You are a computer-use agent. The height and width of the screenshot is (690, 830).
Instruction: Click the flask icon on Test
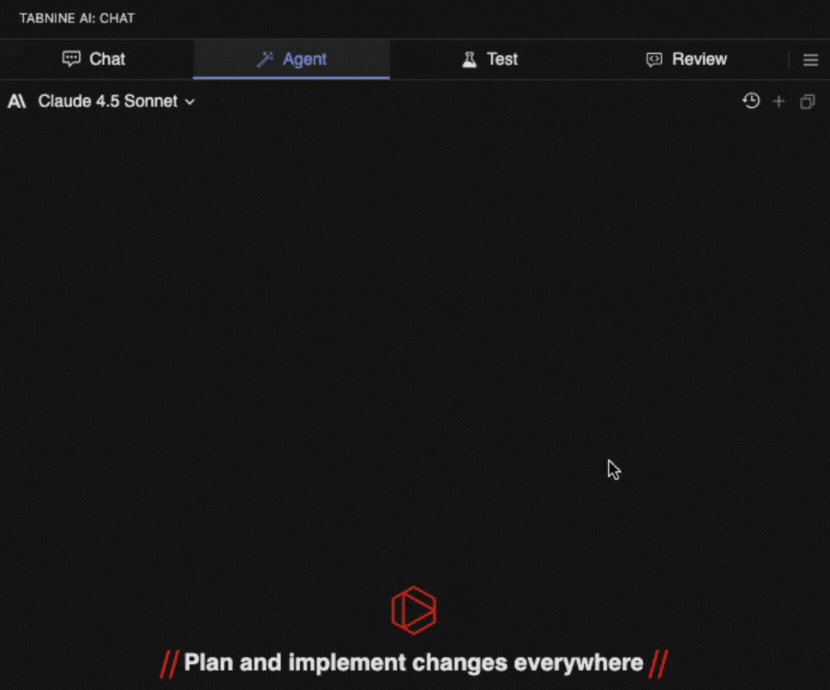pos(469,59)
